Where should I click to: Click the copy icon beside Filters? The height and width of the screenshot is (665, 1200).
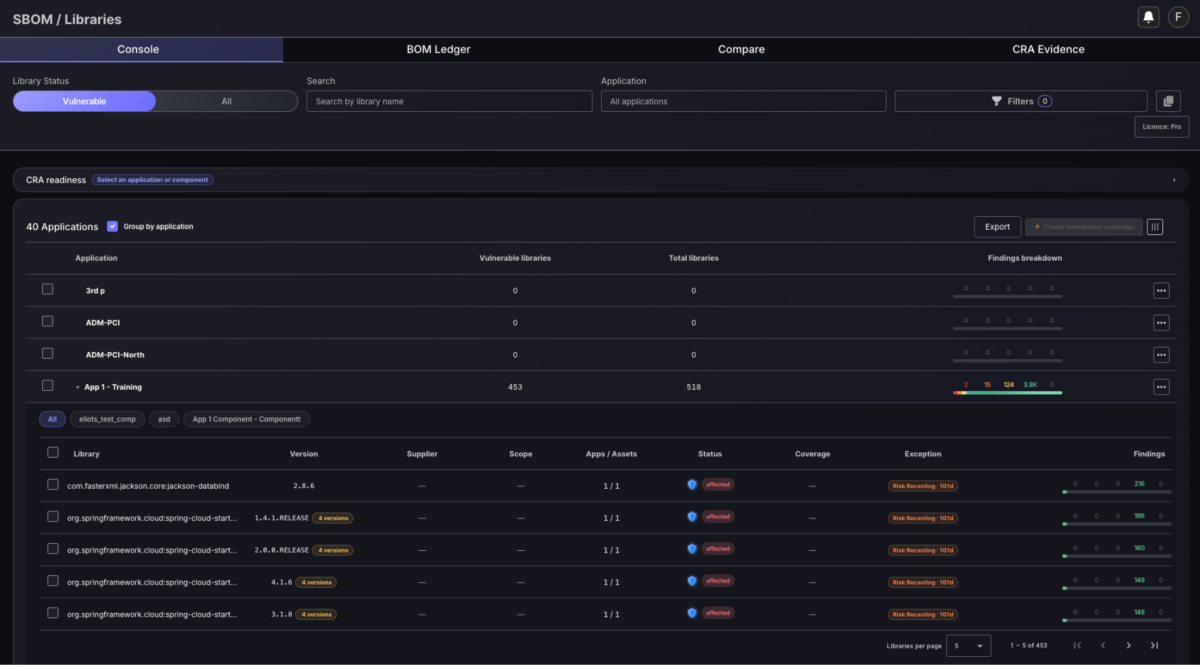1168,101
